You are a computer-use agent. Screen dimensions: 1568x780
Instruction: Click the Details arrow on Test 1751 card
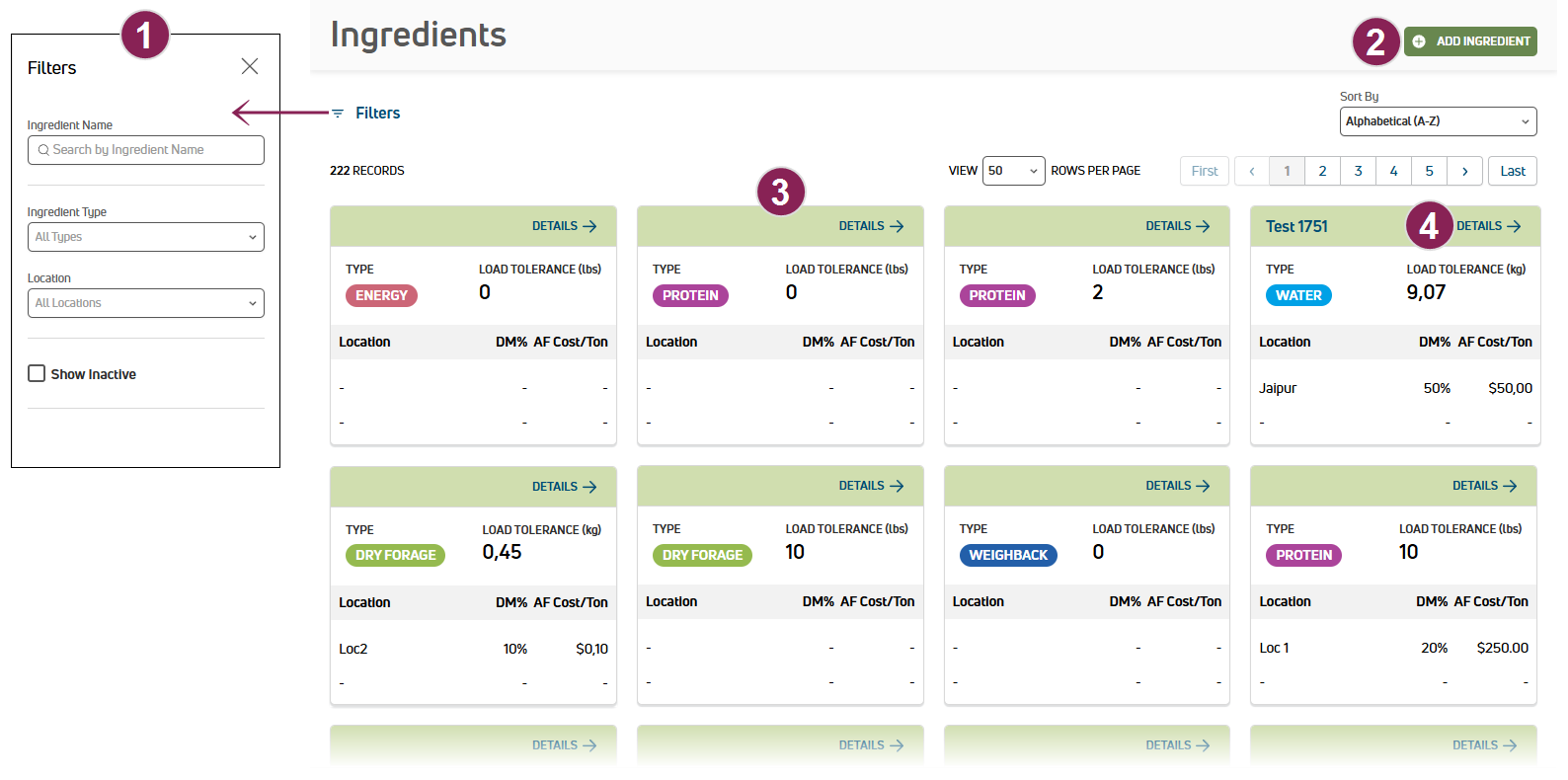(x=1514, y=226)
